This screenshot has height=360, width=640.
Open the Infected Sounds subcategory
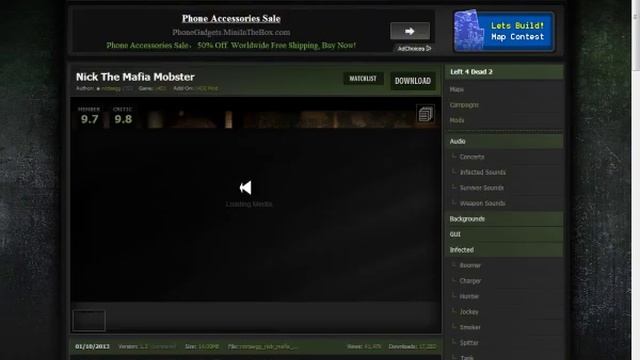tap(482, 172)
